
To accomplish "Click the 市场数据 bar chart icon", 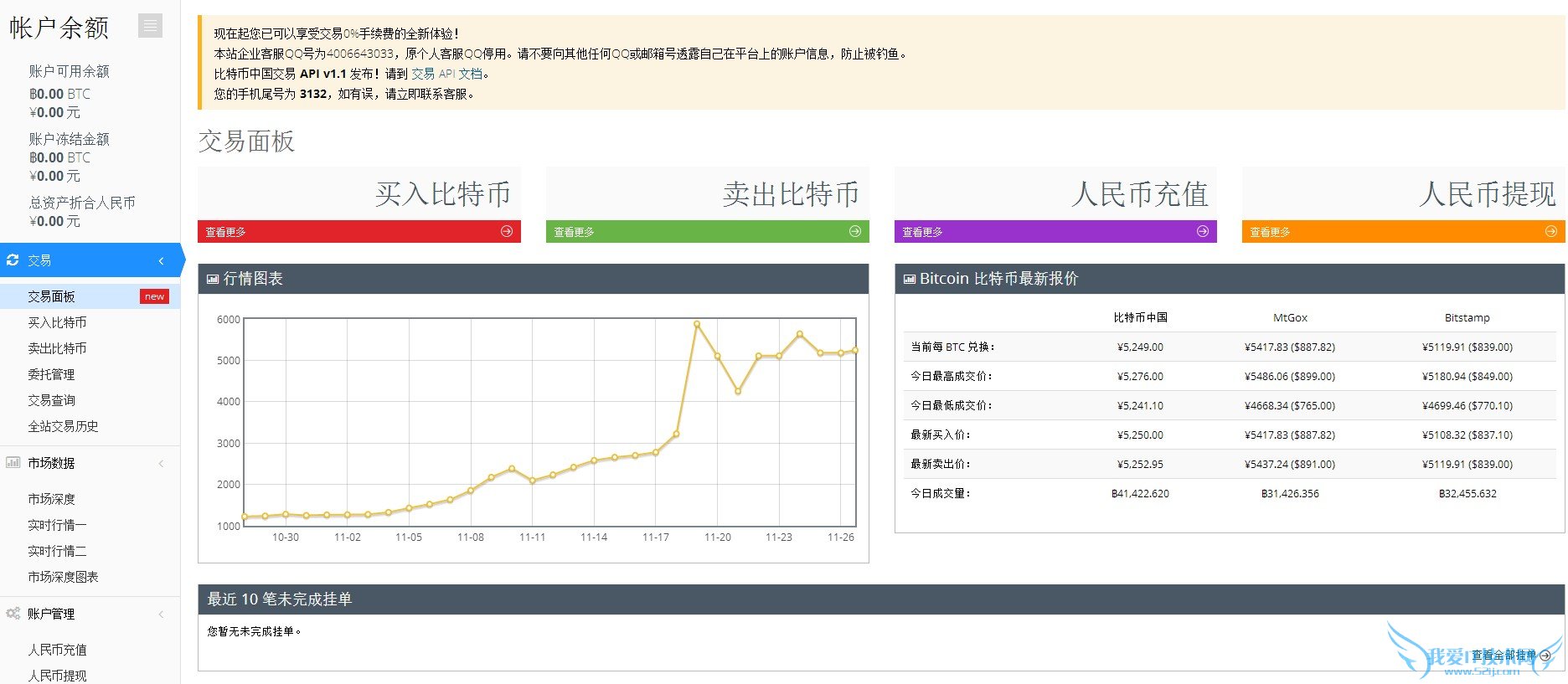I will pyautogui.click(x=13, y=463).
